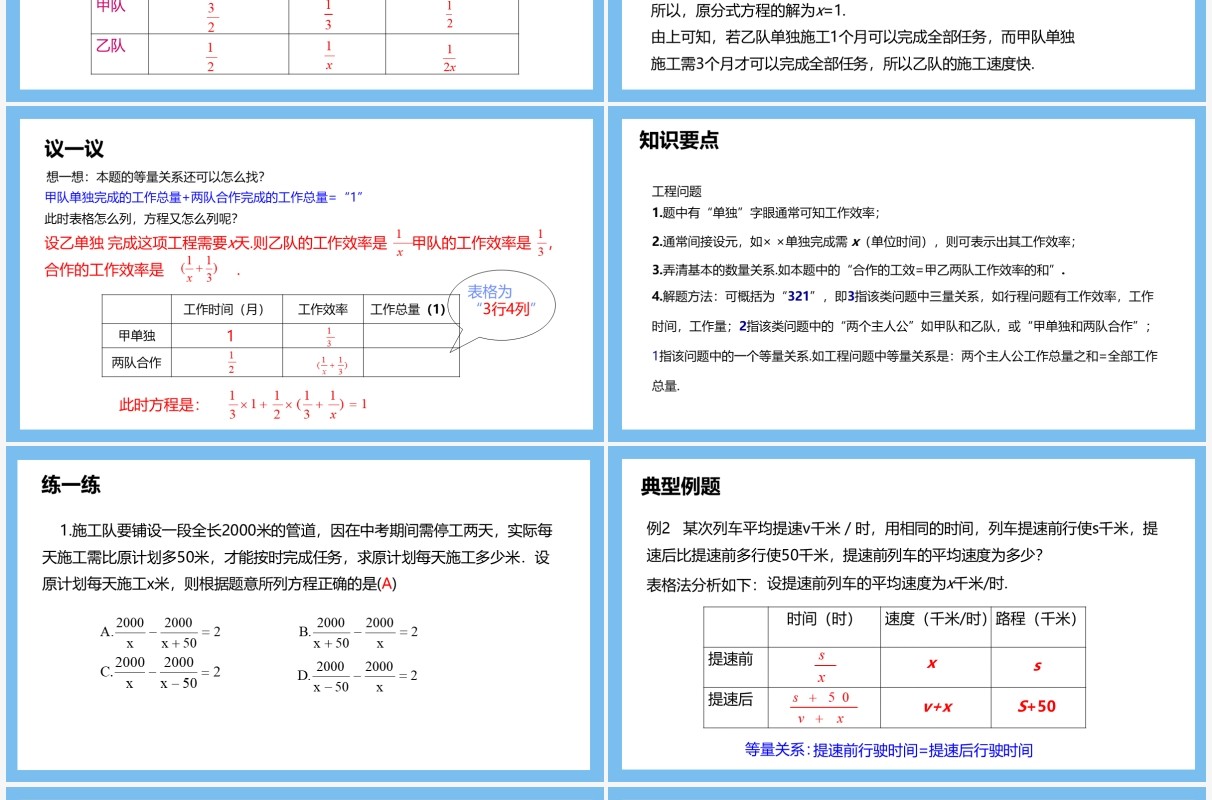Select the blue line starting 甲队单独完成的工作总量

coord(203,197)
